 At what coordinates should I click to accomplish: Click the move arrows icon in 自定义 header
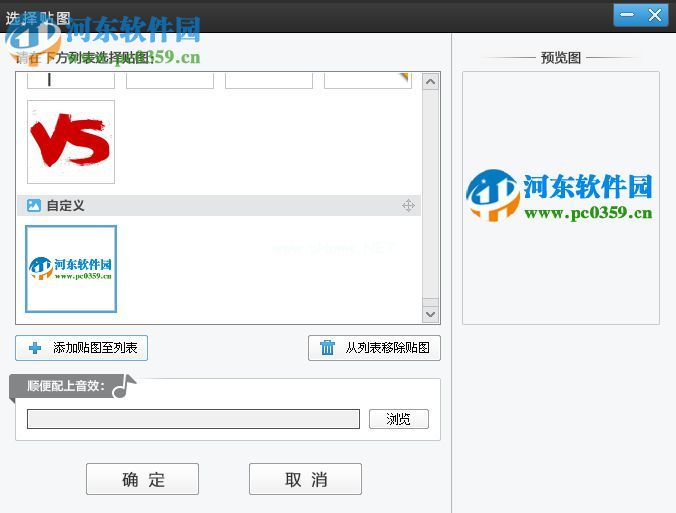[x=408, y=205]
